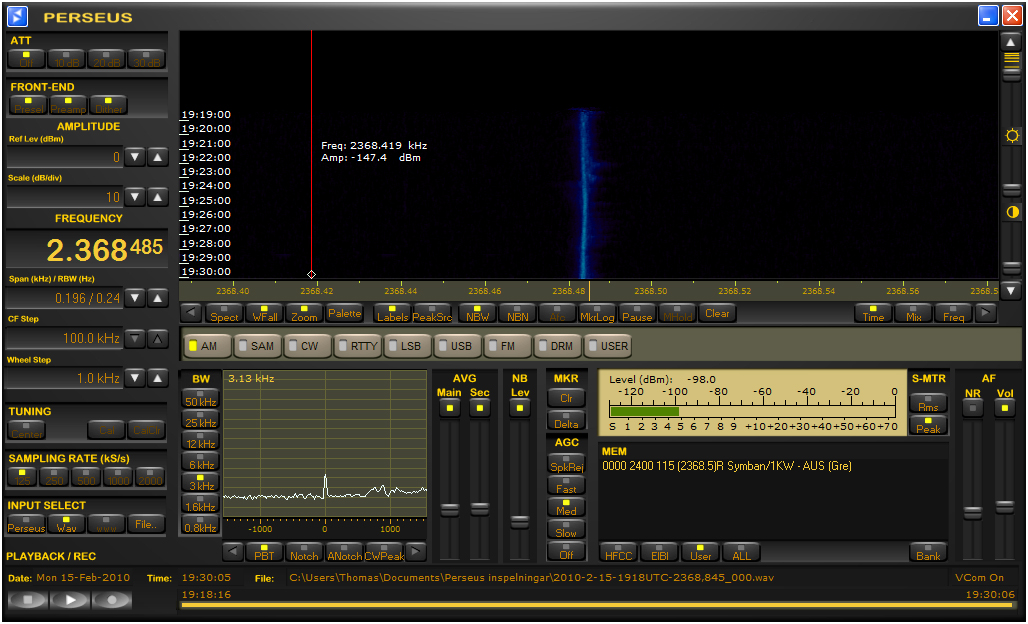Click the AF Vol slider handle

1004,507
